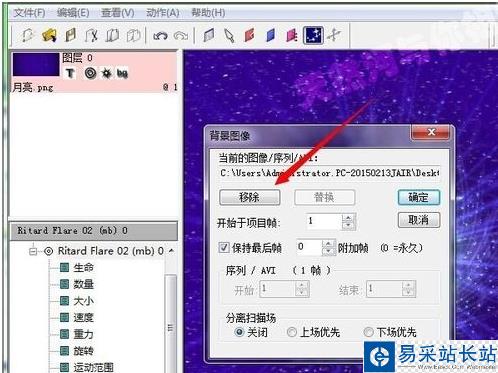This screenshot has width=498, height=373.
Task: Click the 数量 property icon
Action: [64, 284]
